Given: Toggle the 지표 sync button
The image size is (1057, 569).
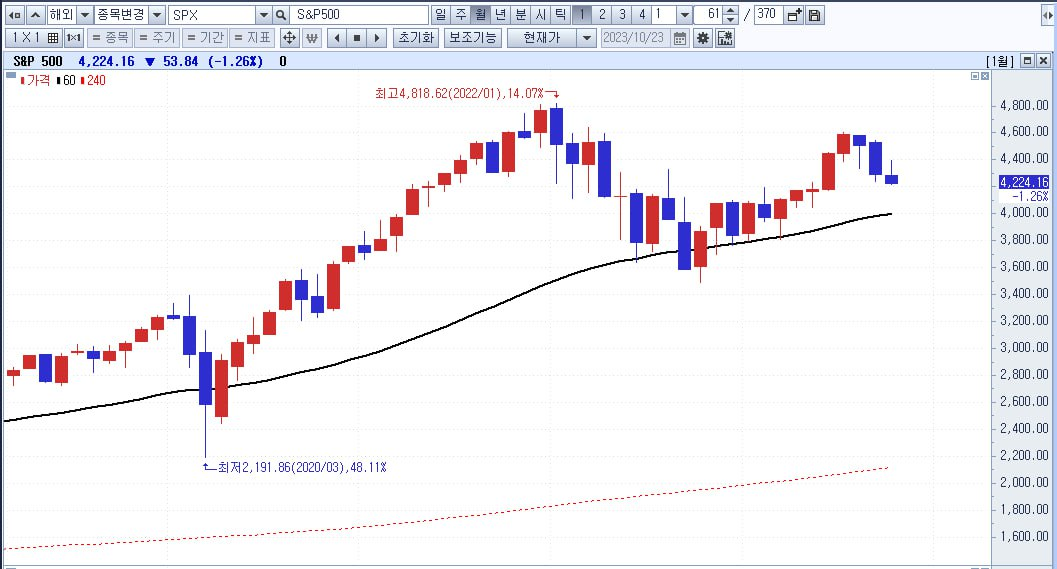Looking at the screenshot, I should [x=251, y=38].
